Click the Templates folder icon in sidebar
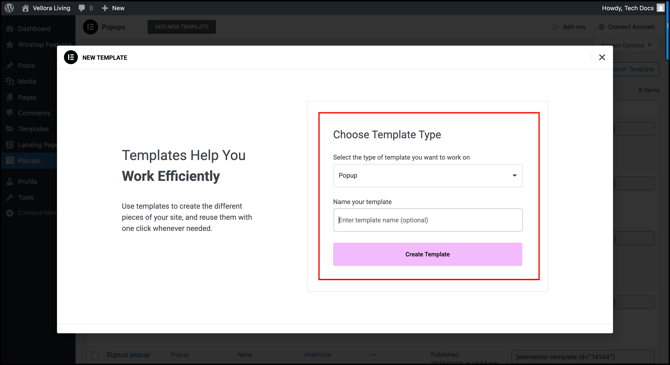Image resolution: width=670 pixels, height=365 pixels. click(9, 129)
